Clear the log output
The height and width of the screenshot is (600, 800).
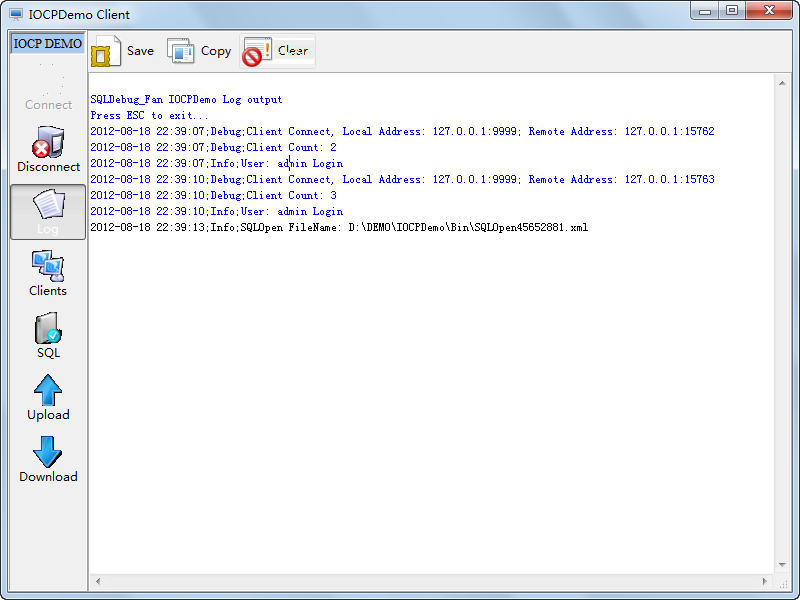(x=278, y=51)
